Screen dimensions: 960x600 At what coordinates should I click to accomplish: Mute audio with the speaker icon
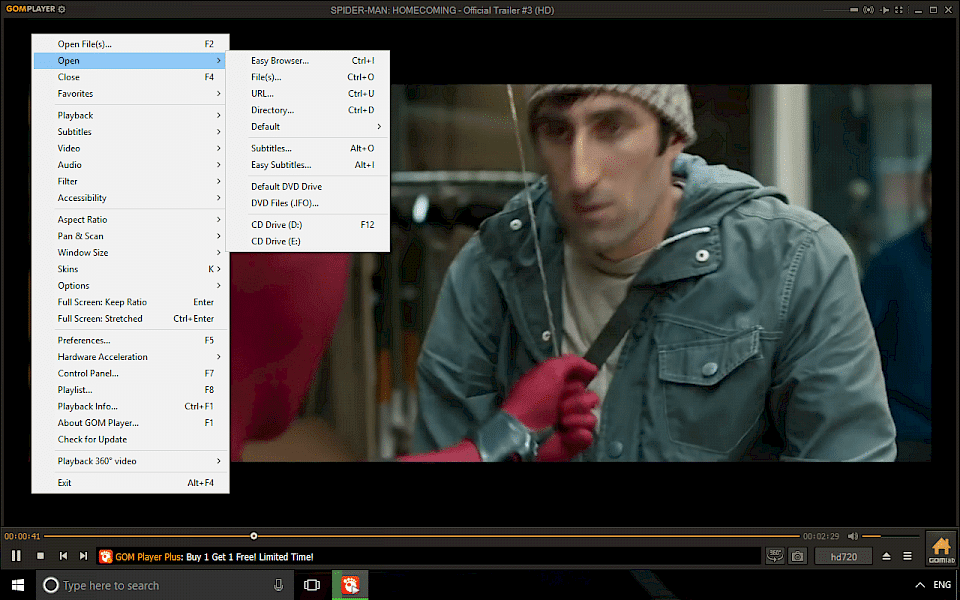coord(852,536)
